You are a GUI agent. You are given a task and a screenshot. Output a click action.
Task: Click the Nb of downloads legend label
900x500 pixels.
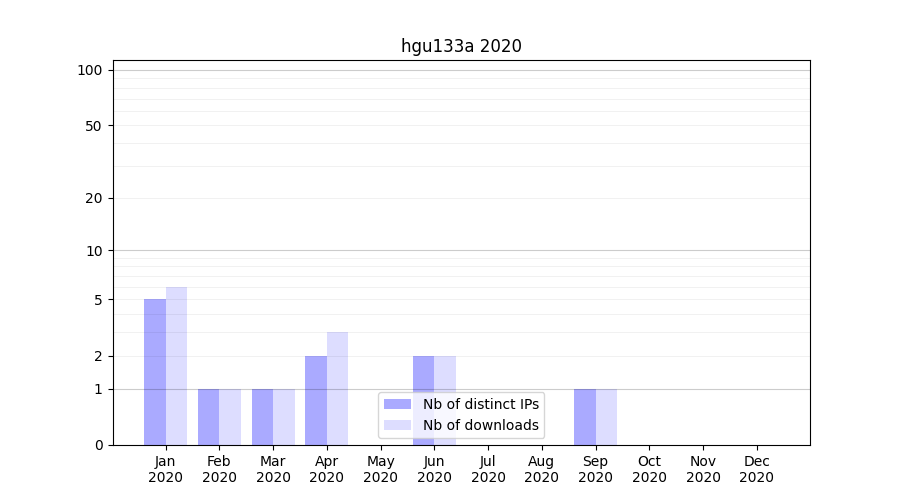(480, 425)
